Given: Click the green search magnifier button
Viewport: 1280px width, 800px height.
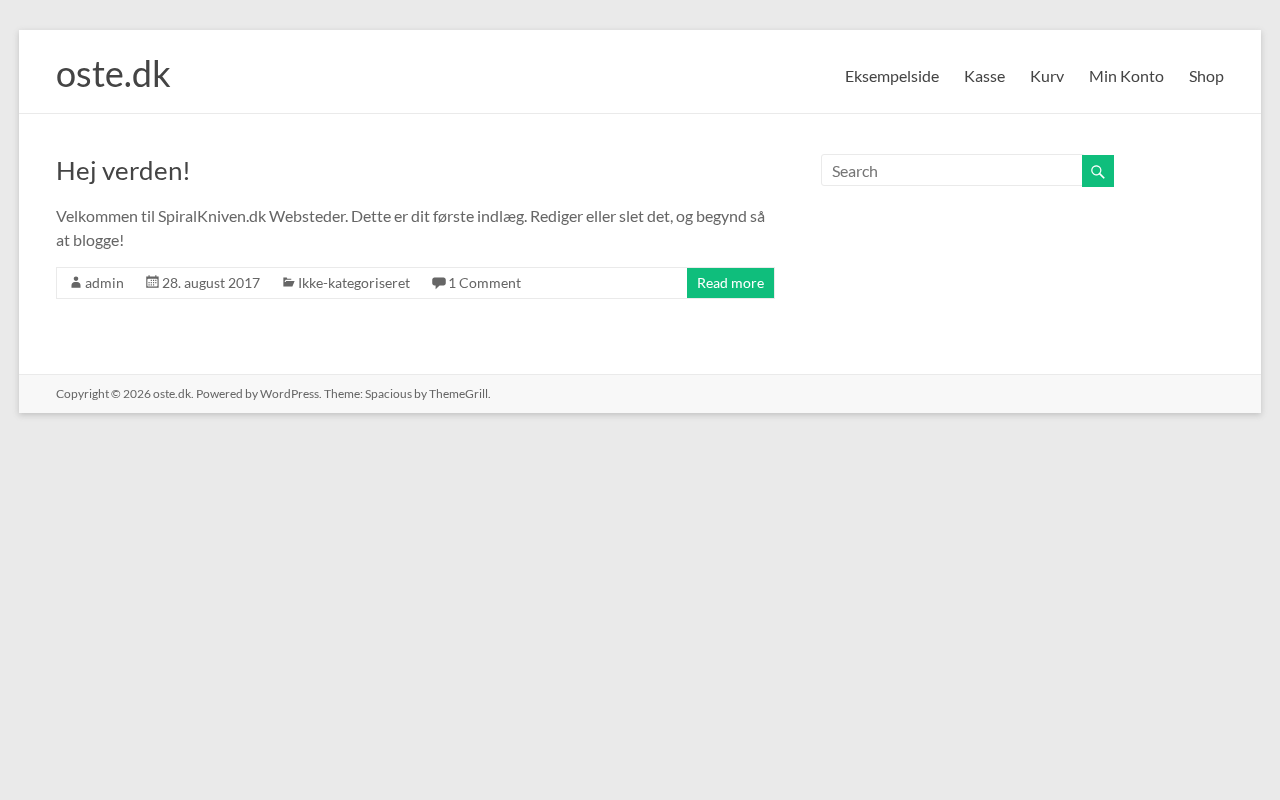Looking at the screenshot, I should click(x=1098, y=171).
